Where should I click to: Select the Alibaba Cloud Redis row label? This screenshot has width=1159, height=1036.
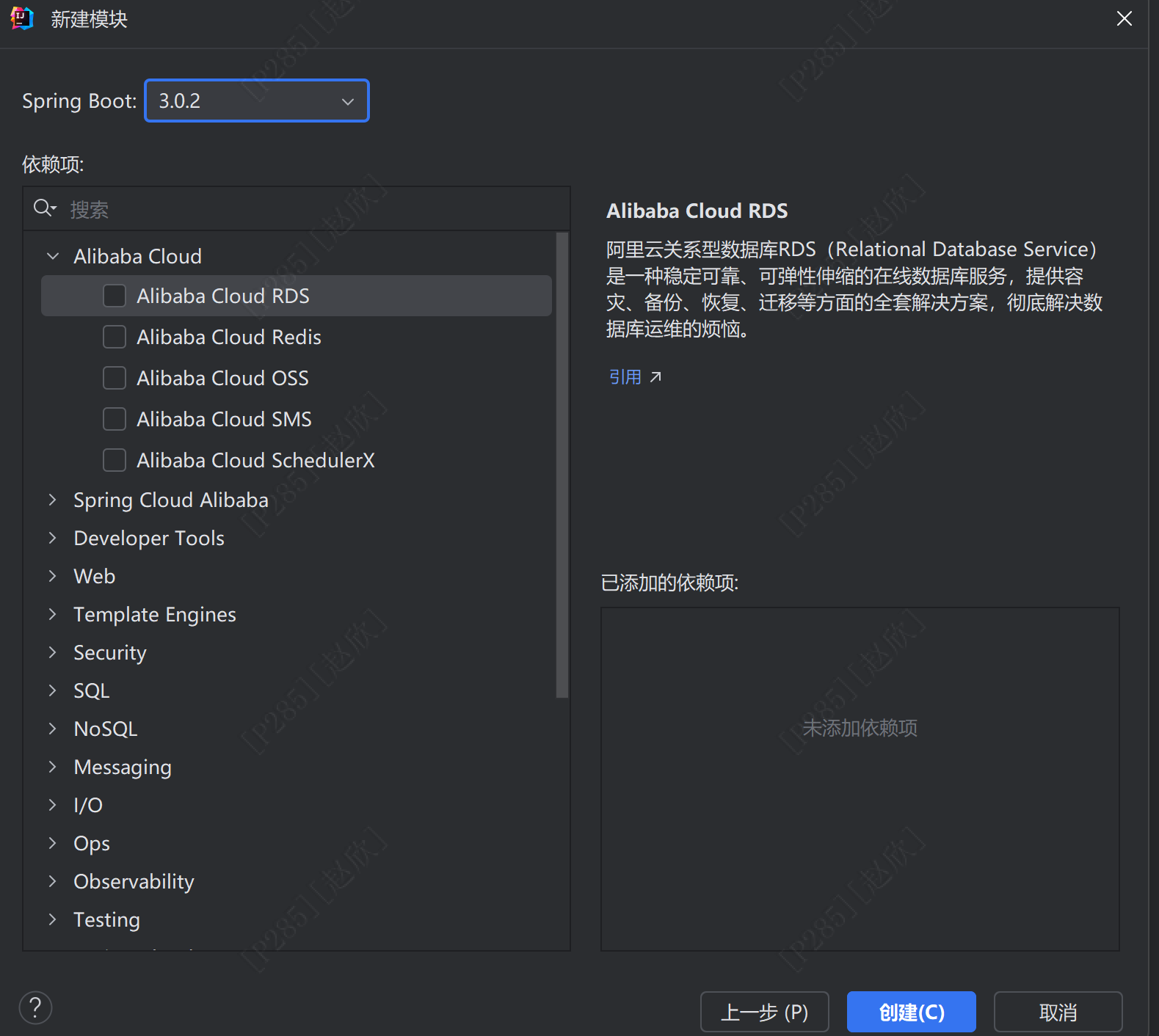click(229, 337)
